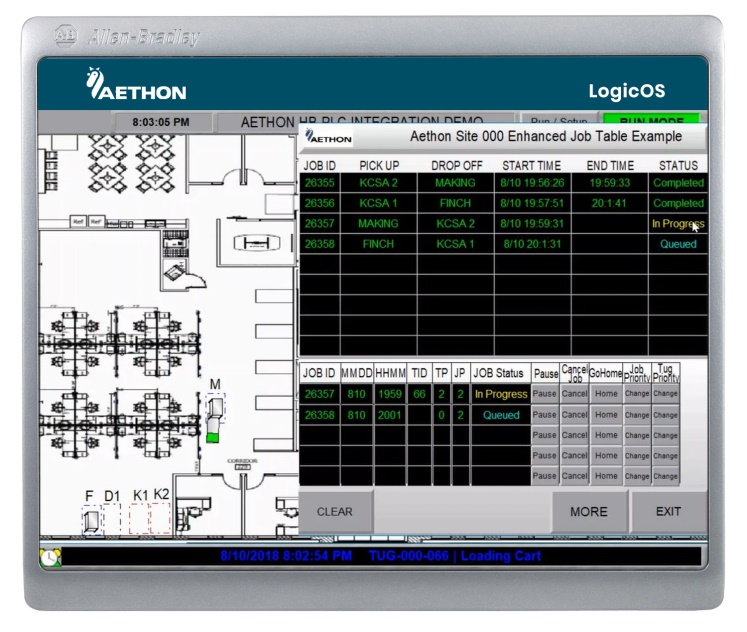
Task: Click the Aethon logo in job table header
Action: click(328, 137)
